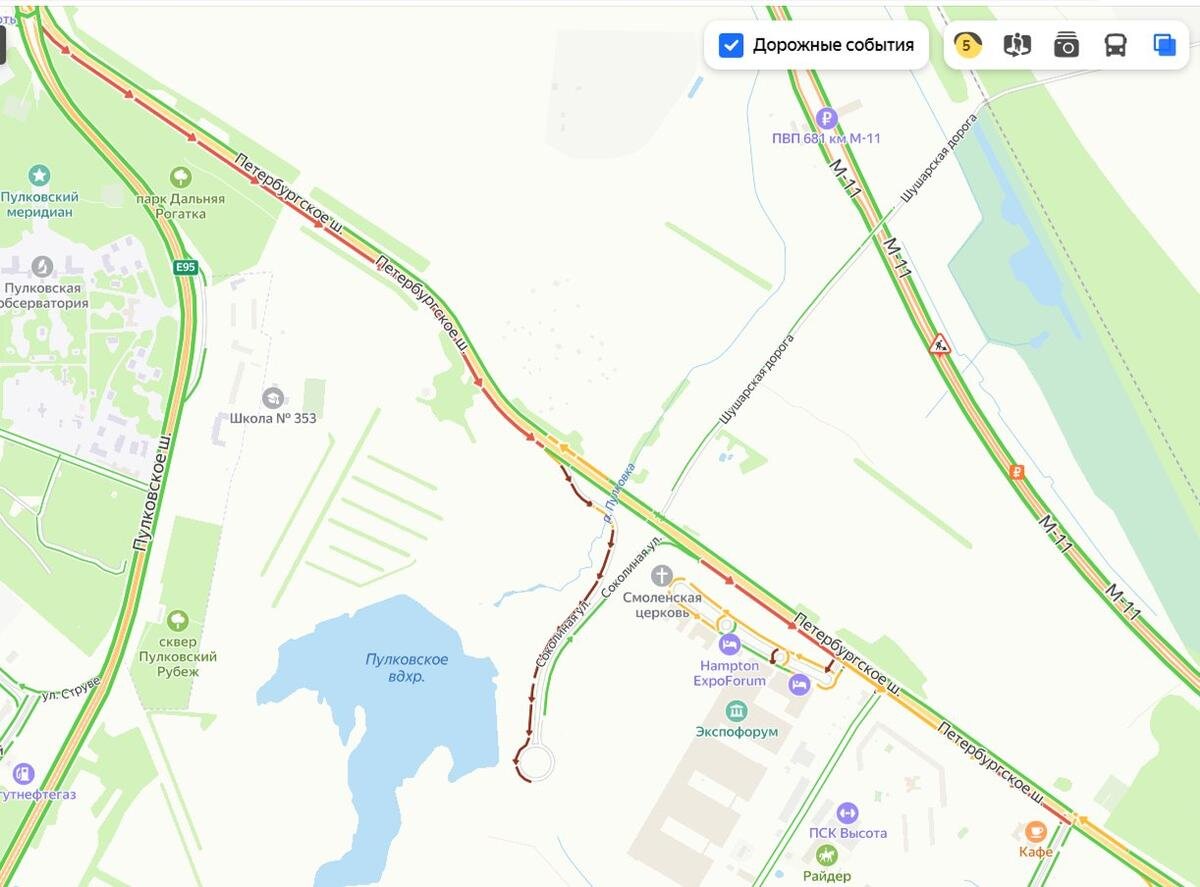Click the road works warning sign on M-11
This screenshot has width=1200, height=887.
pyautogui.click(x=939, y=345)
